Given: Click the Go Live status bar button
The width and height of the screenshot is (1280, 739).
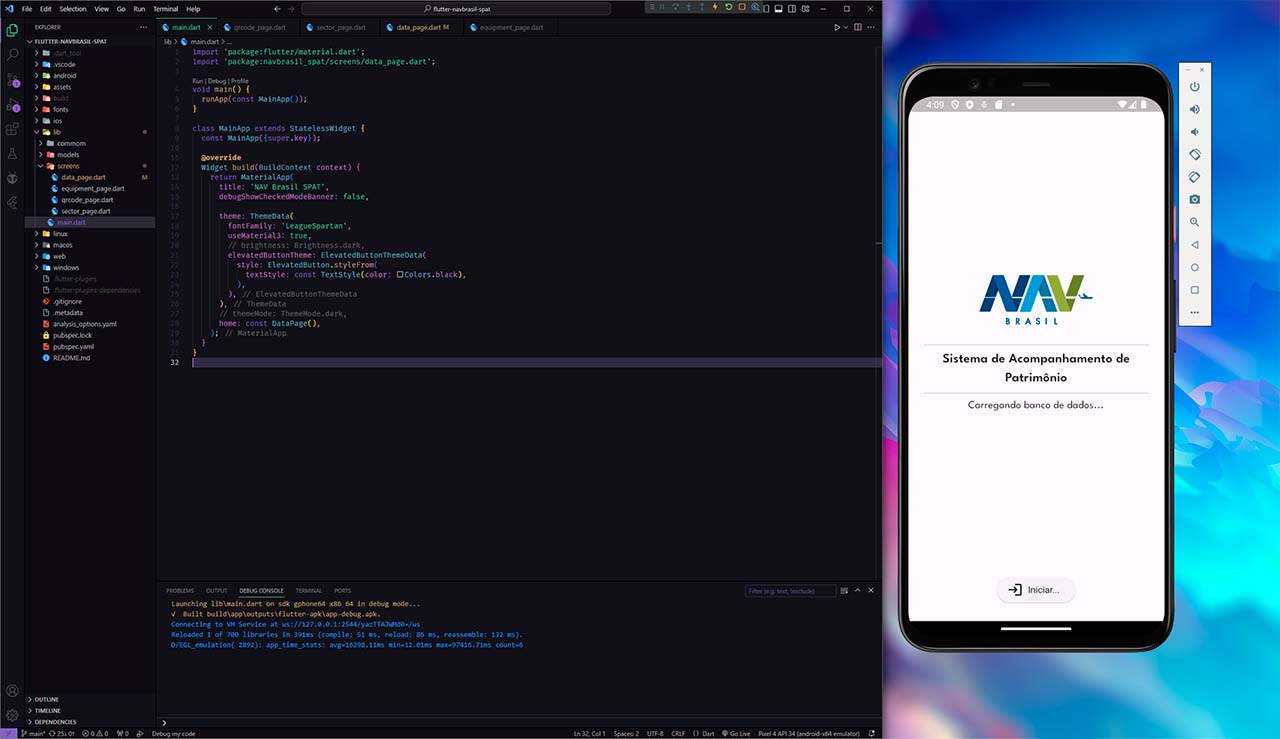Looking at the screenshot, I should (x=735, y=733).
